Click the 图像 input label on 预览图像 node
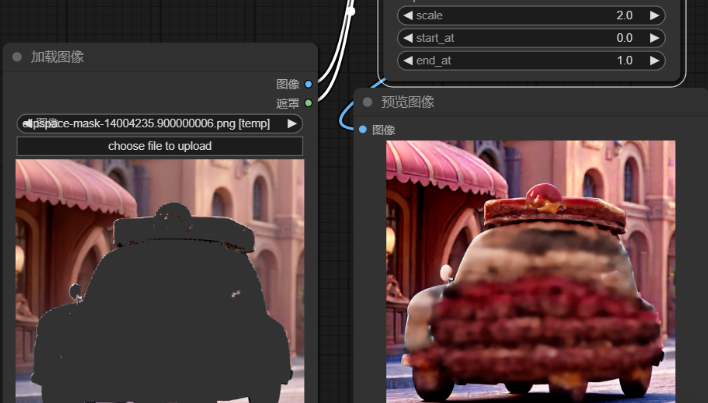Image resolution: width=708 pixels, height=403 pixels. (x=383, y=130)
